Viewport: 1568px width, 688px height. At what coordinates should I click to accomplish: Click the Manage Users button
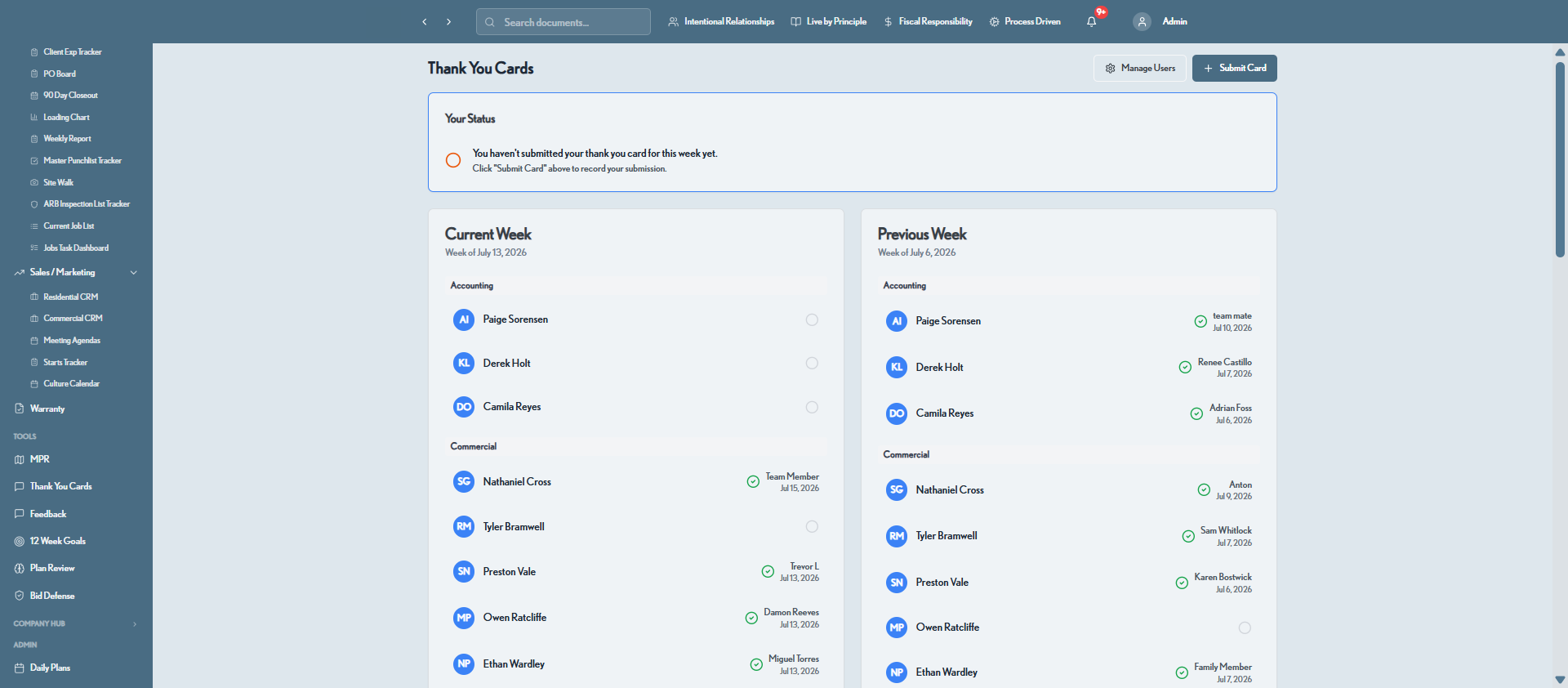pyautogui.click(x=1140, y=68)
